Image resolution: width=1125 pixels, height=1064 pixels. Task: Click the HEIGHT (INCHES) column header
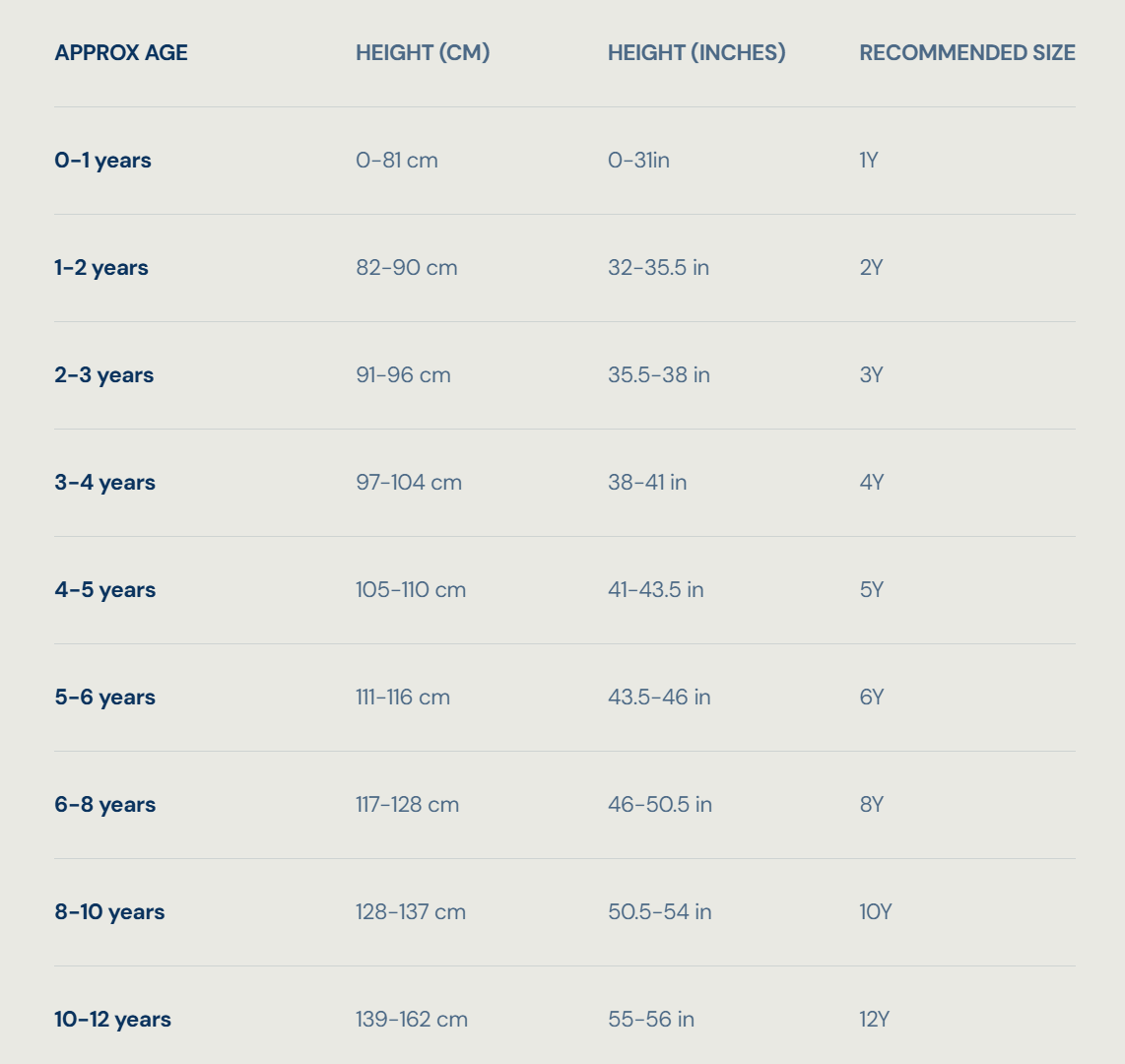(696, 52)
